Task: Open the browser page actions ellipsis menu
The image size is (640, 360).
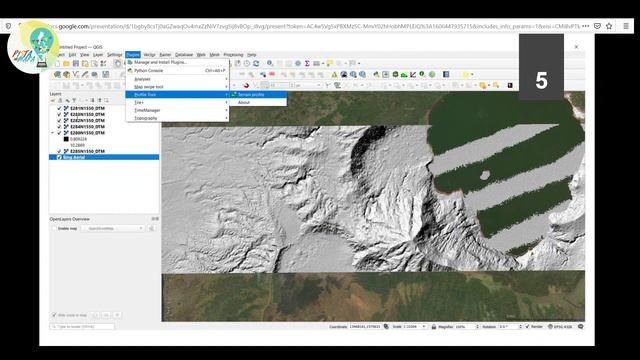Action: [586, 26]
